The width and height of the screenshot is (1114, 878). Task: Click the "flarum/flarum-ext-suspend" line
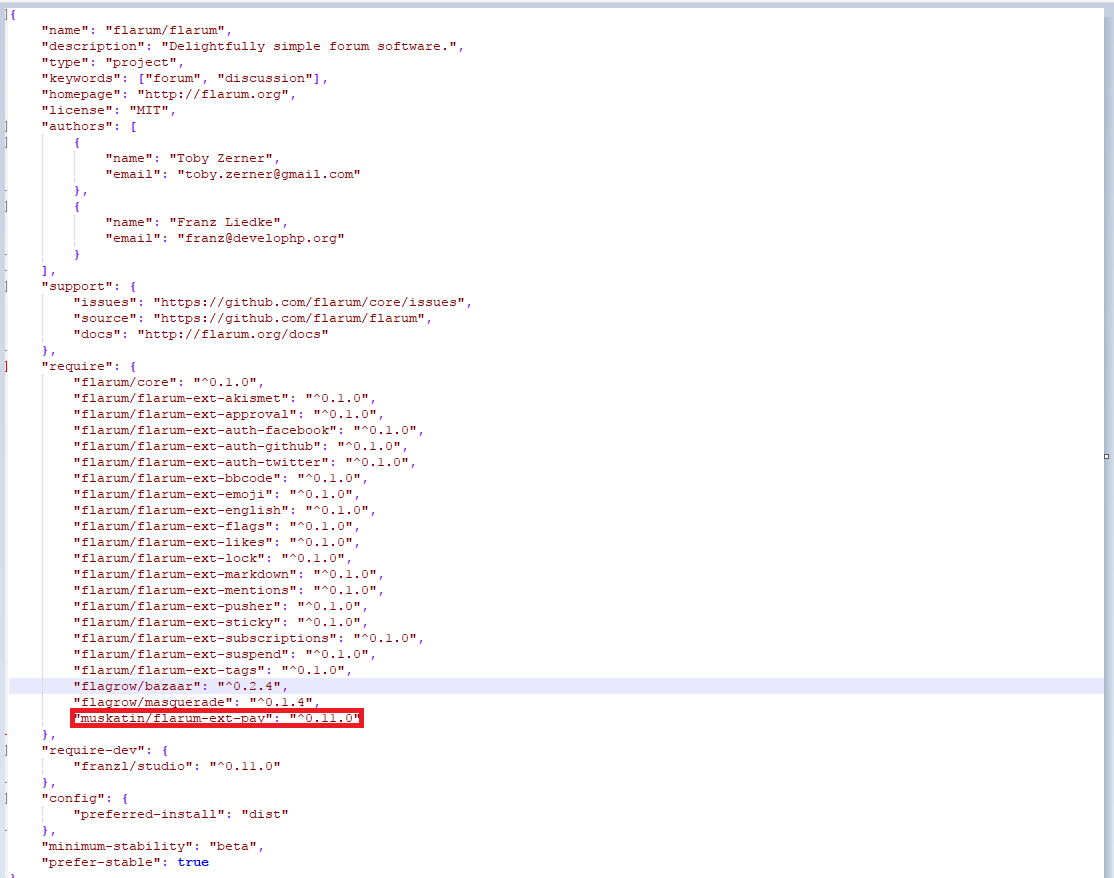click(x=225, y=654)
